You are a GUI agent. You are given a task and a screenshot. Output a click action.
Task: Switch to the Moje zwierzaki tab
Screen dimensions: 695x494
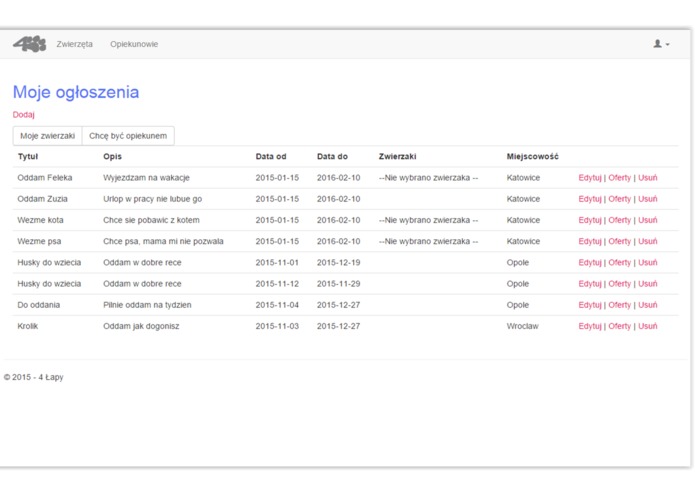[47, 136]
